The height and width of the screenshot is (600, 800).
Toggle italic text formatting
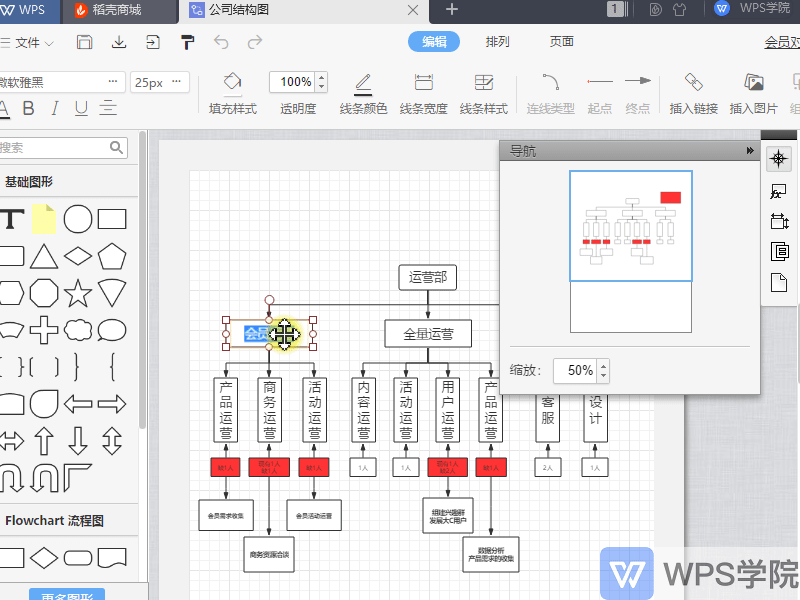click(x=55, y=108)
